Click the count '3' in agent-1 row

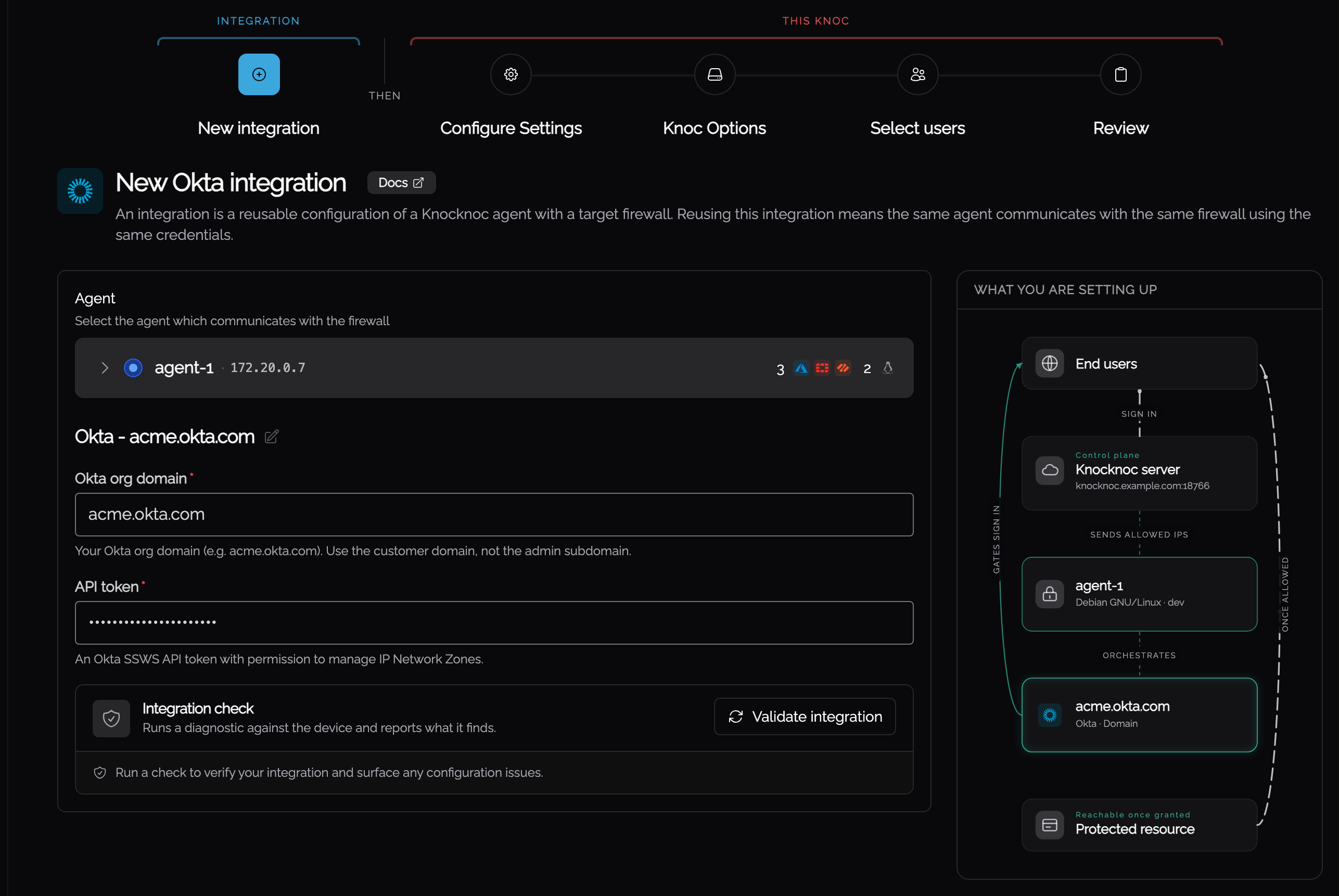pyautogui.click(x=780, y=369)
